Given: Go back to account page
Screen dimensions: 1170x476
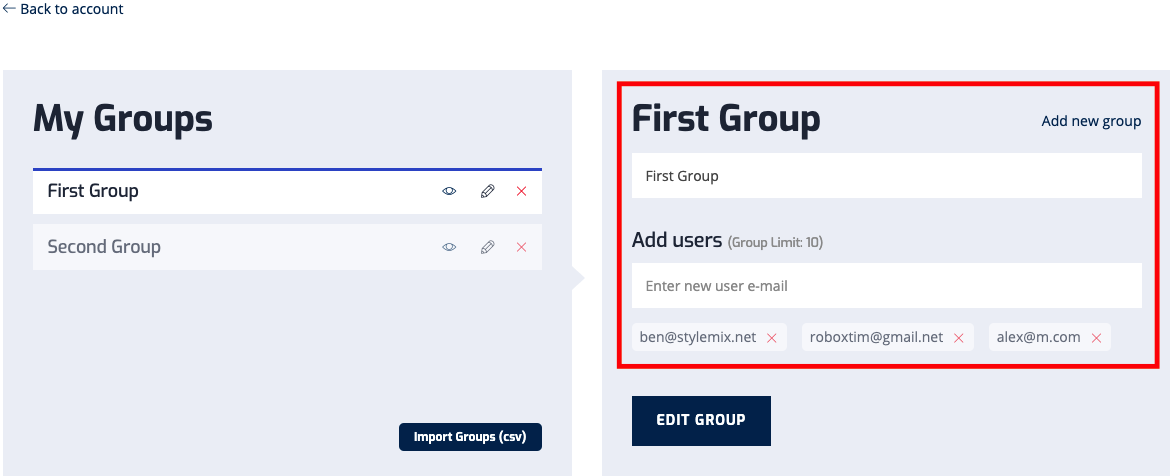Looking at the screenshot, I should tap(71, 9).
